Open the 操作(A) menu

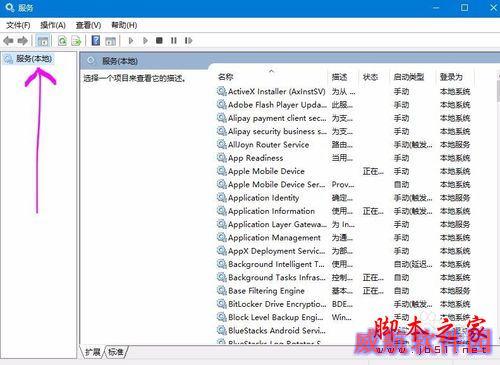click(53, 25)
